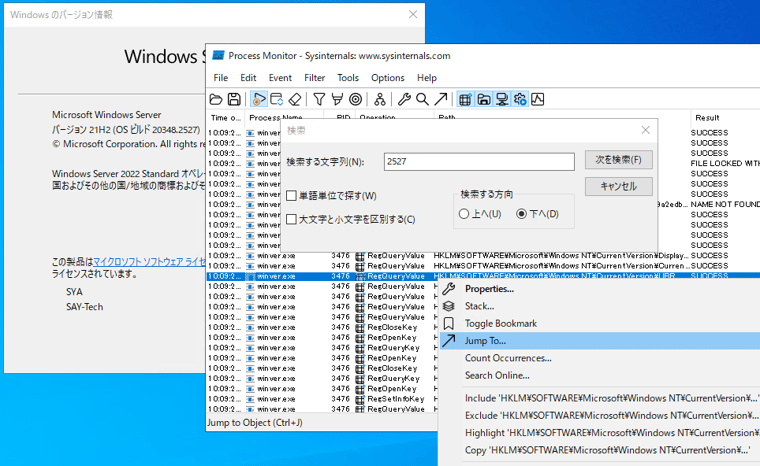Click the SAY-Tech text in winver

(85, 307)
